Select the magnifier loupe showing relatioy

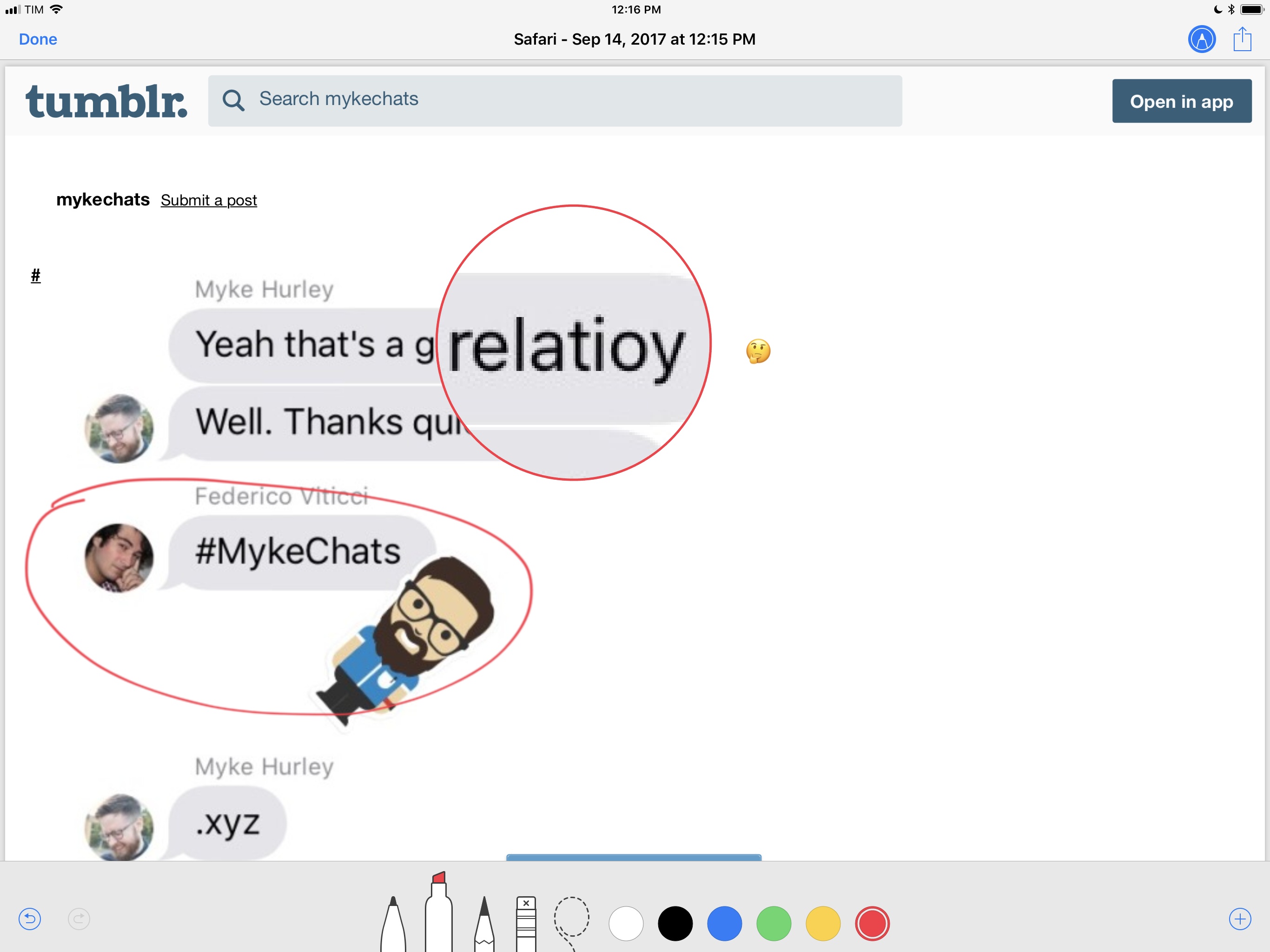pos(574,342)
